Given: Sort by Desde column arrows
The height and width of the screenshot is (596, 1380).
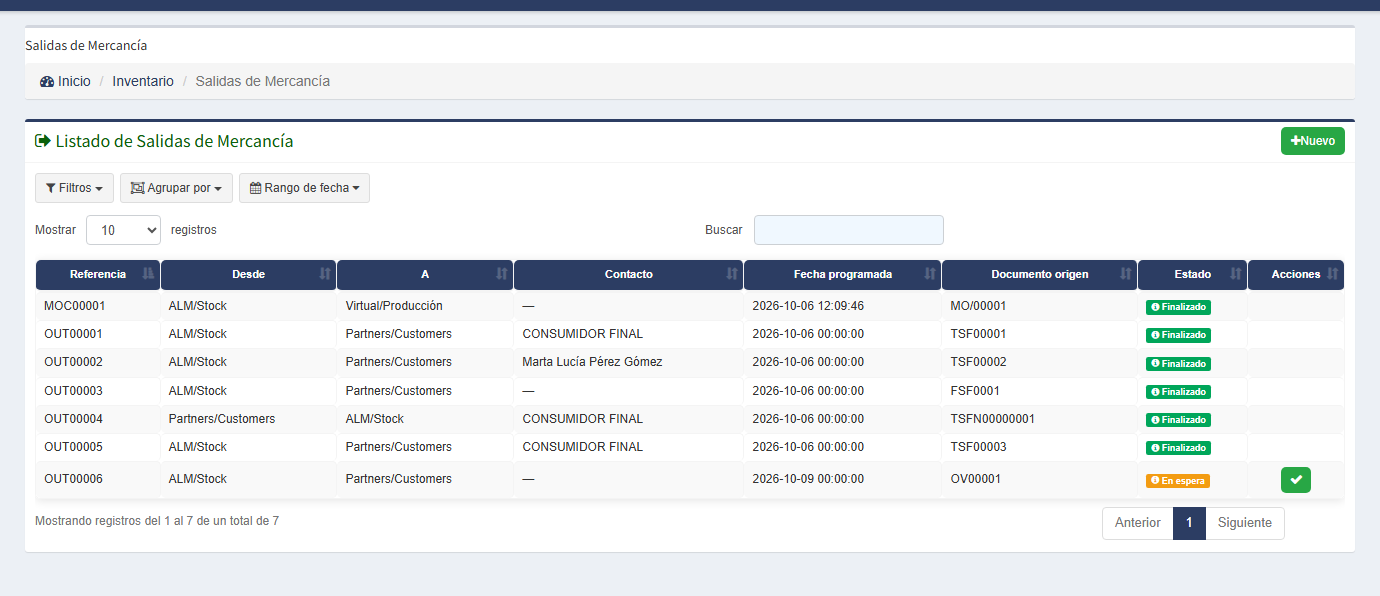Looking at the screenshot, I should point(325,274).
